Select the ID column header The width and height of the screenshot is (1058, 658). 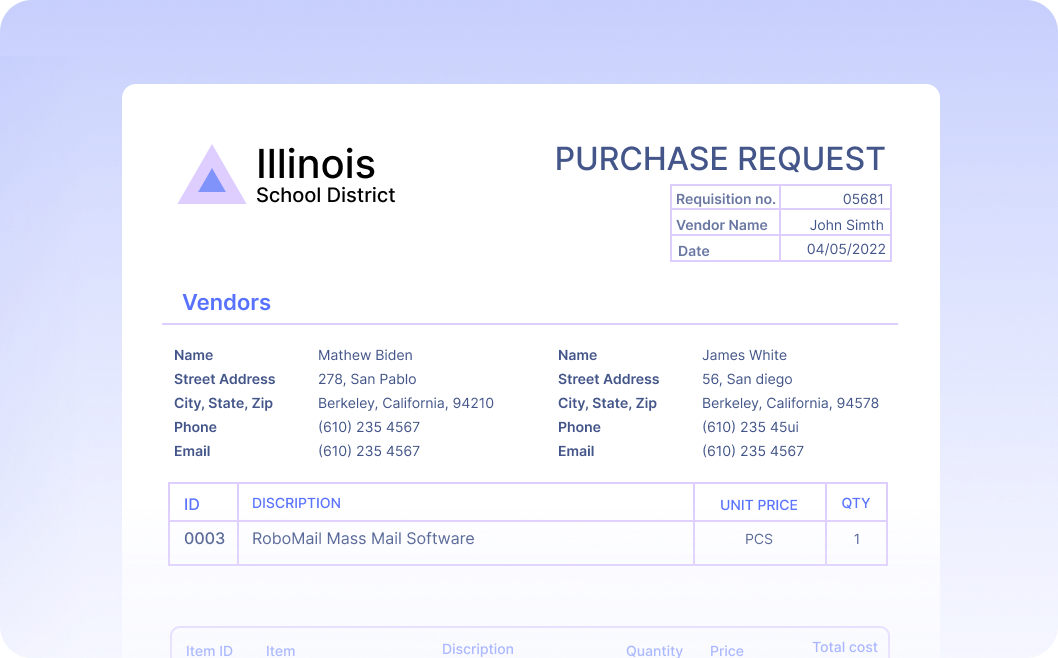pos(191,503)
